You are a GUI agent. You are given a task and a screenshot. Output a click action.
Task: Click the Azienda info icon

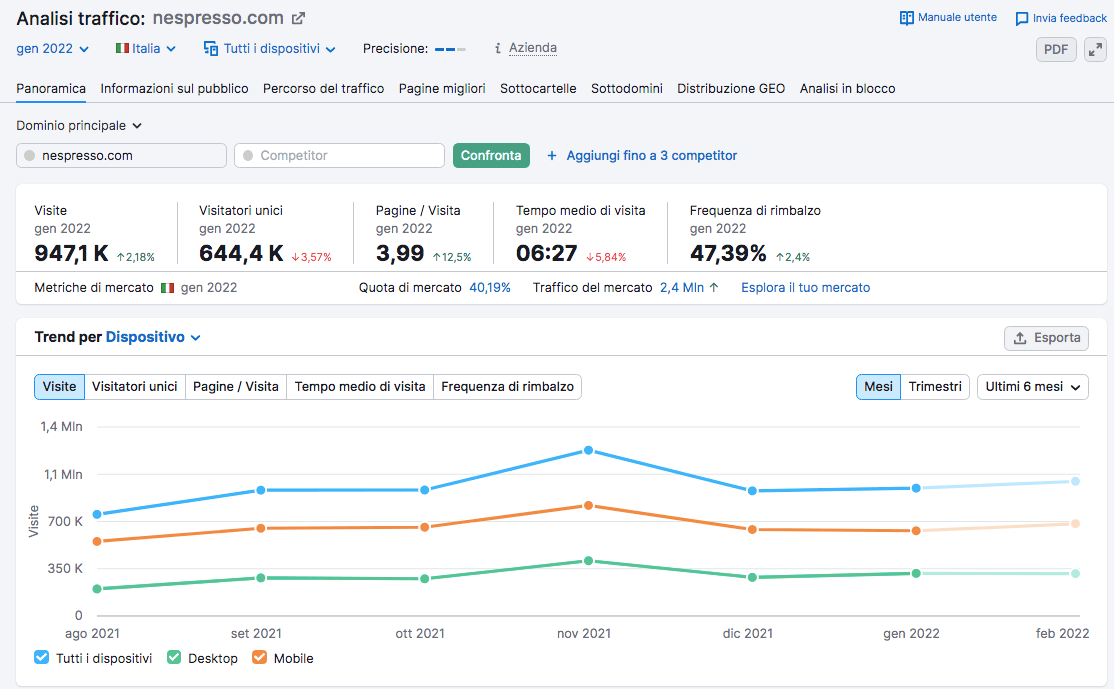[x=498, y=48]
